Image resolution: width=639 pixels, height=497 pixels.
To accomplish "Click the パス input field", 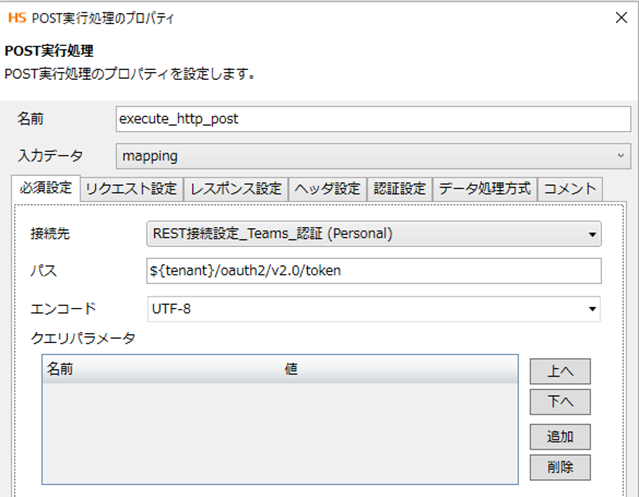I will point(374,271).
